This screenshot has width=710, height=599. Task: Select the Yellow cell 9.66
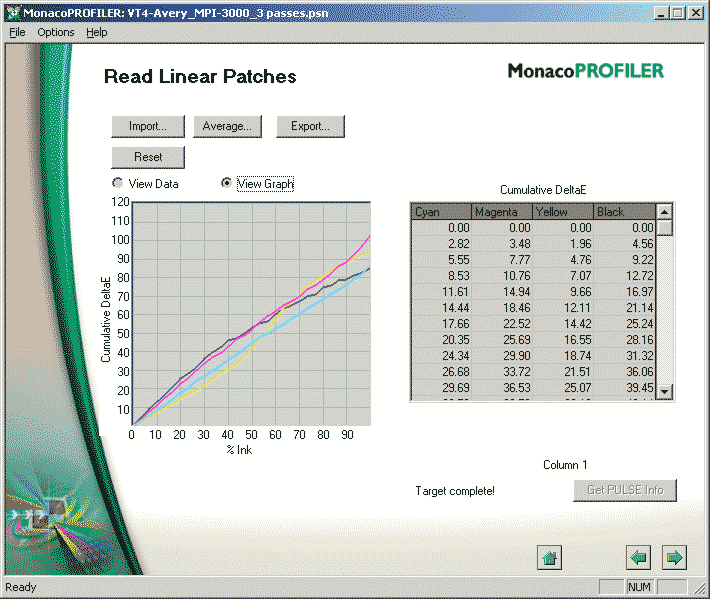click(563, 292)
